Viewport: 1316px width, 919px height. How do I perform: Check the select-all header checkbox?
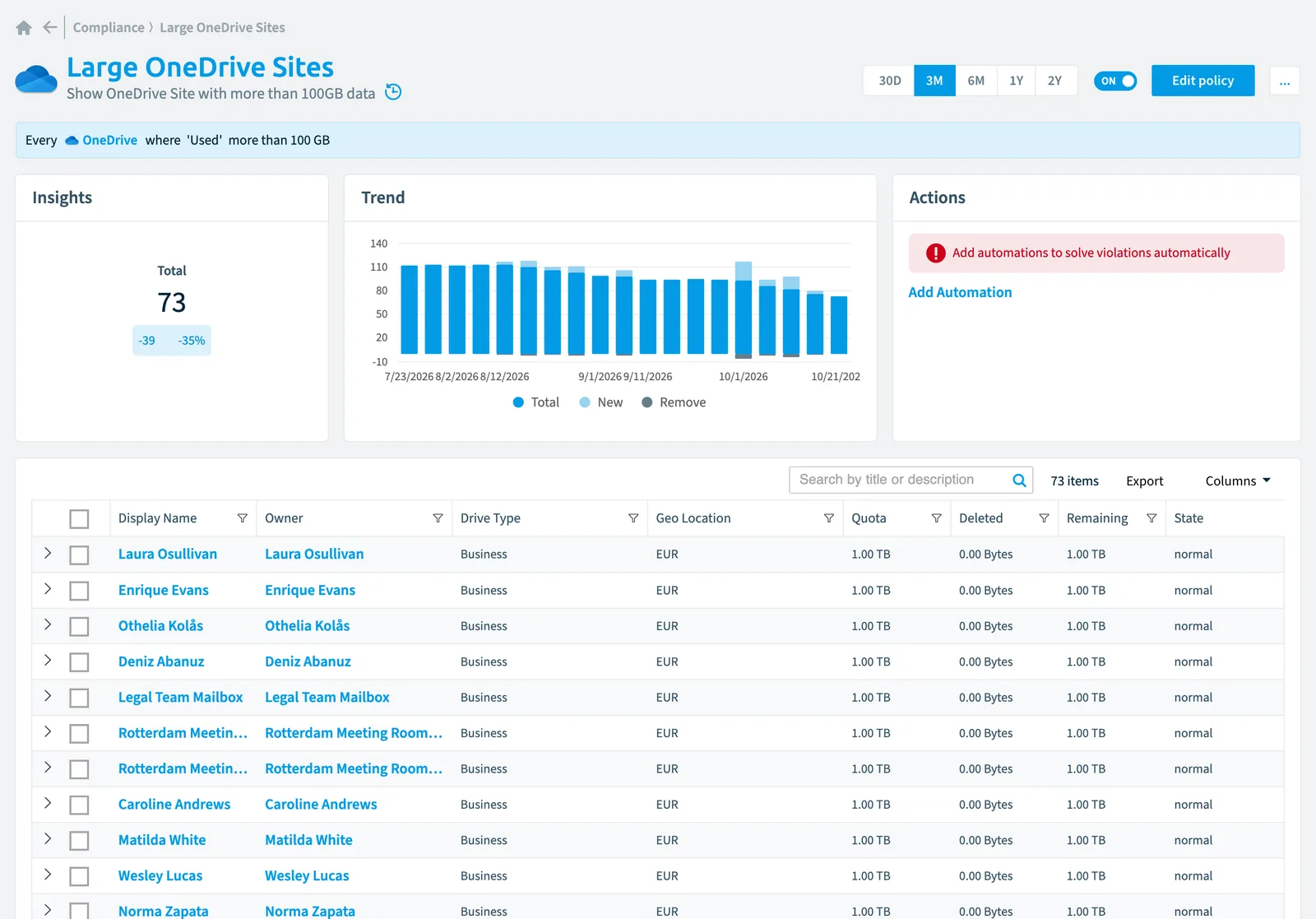point(79,519)
